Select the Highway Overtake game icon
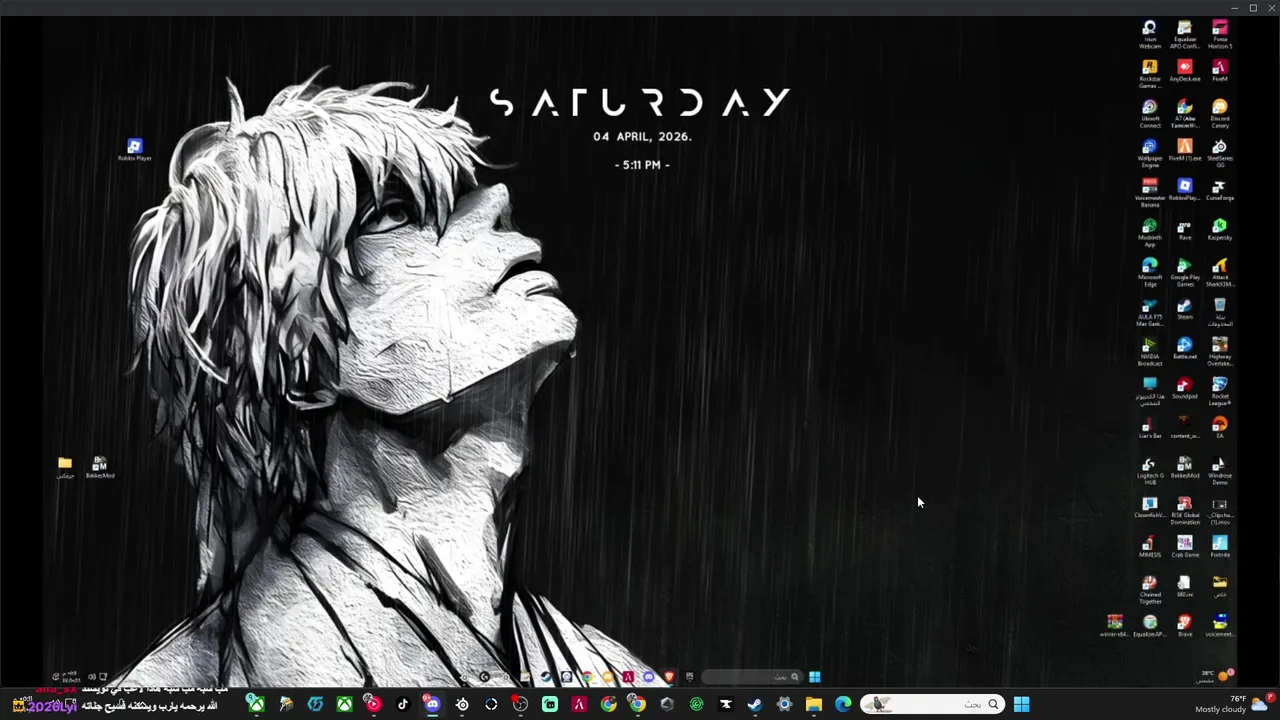 [x=1220, y=352]
